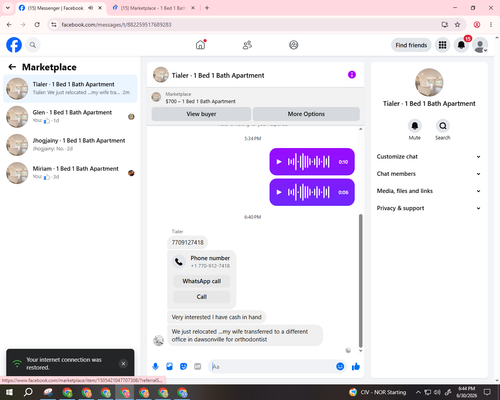500x400 pixels.
Task: Click the voice clip microphone icon
Action: pyautogui.click(x=155, y=367)
